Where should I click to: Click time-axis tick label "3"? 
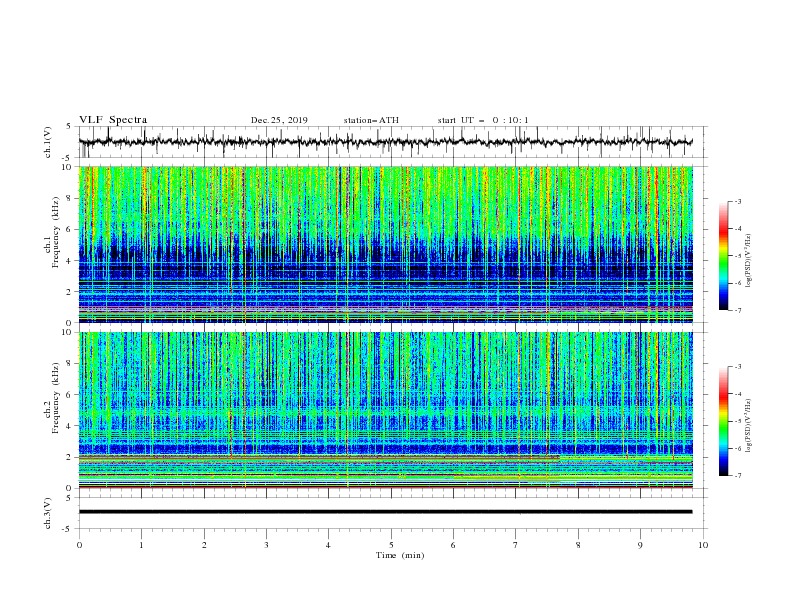[x=266, y=545]
